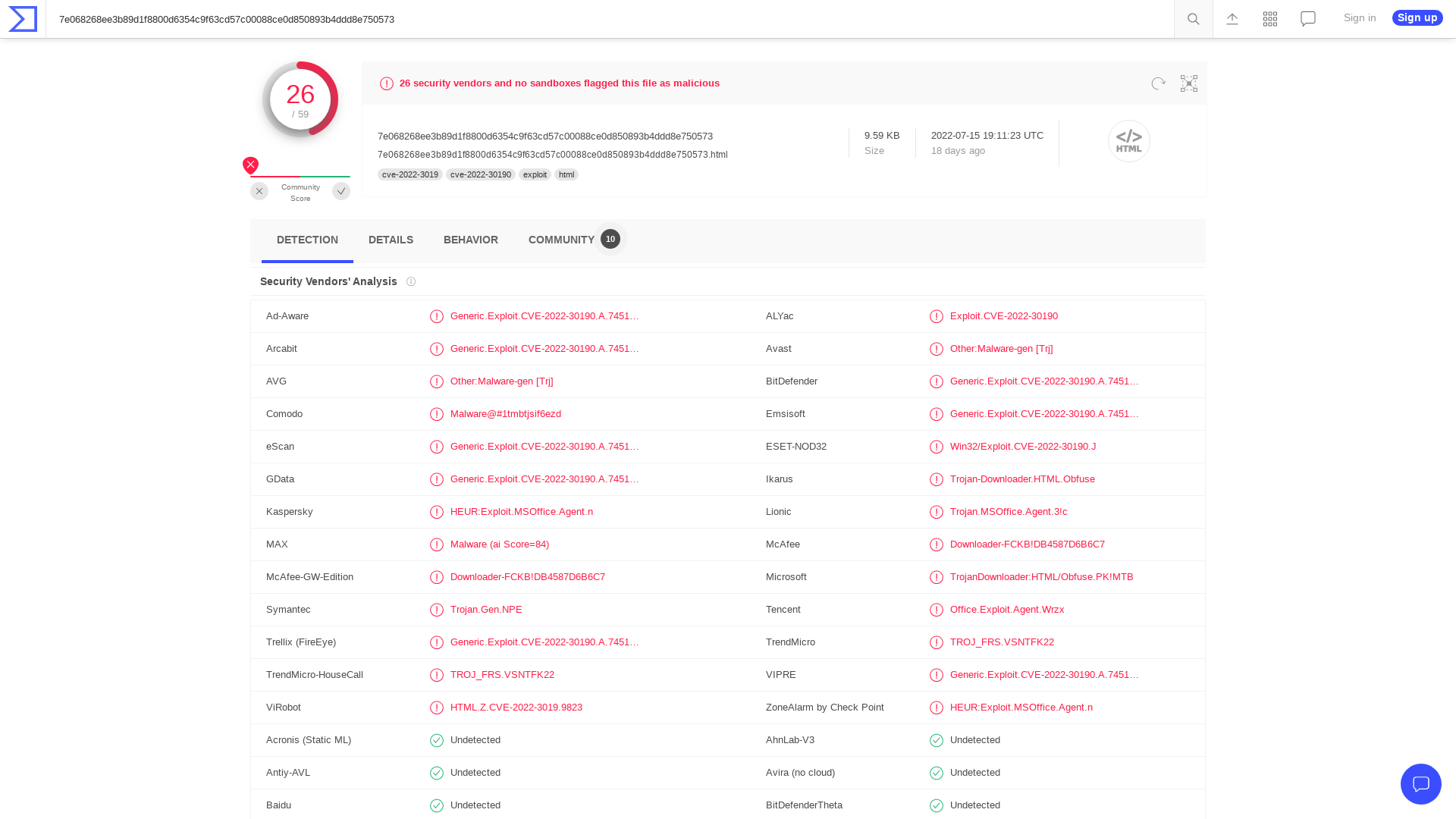Viewport: 1456px width, 819px height.
Task: Click the reanalyze refresh icon
Action: [1158, 83]
